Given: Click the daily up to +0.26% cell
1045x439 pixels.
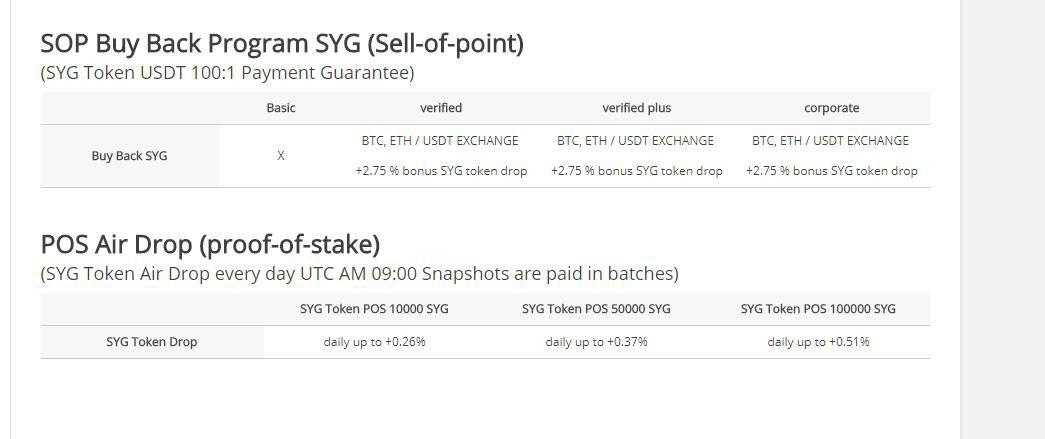Looking at the screenshot, I should (375, 342).
